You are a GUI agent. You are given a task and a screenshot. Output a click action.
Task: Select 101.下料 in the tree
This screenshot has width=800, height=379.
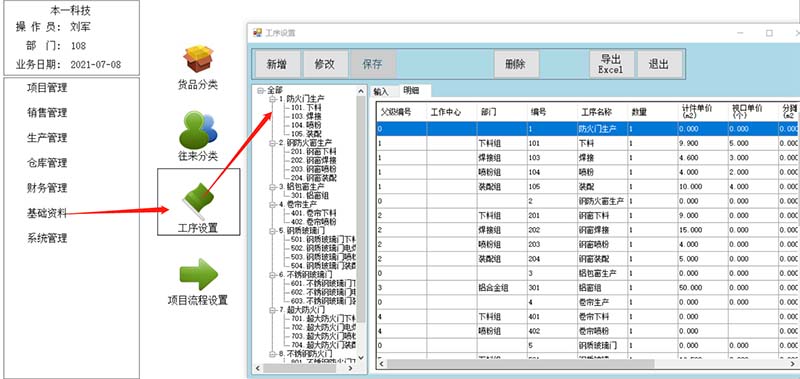click(x=303, y=108)
